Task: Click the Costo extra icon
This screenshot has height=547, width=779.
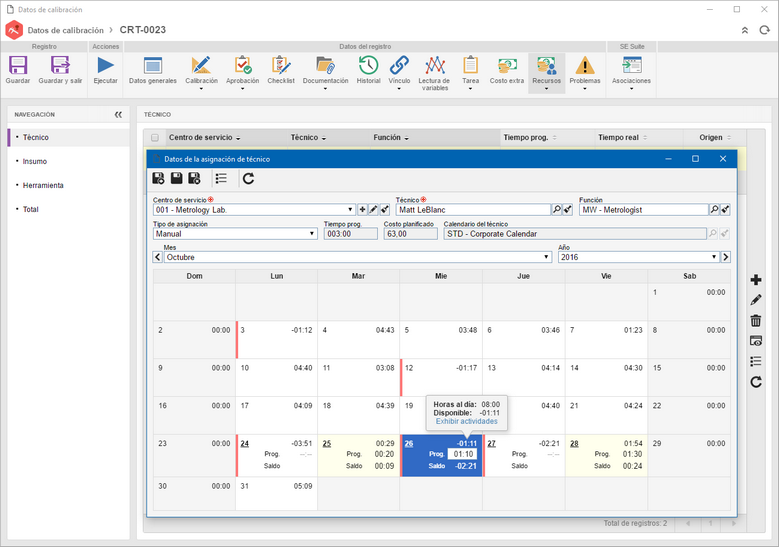Action: click(507, 65)
